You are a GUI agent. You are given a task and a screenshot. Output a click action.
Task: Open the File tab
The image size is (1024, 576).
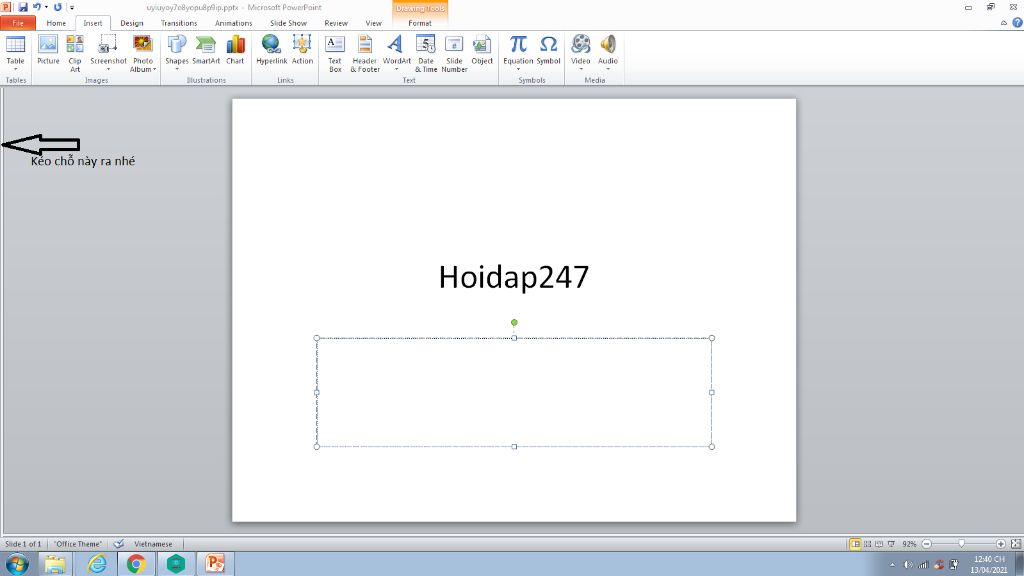(18, 23)
